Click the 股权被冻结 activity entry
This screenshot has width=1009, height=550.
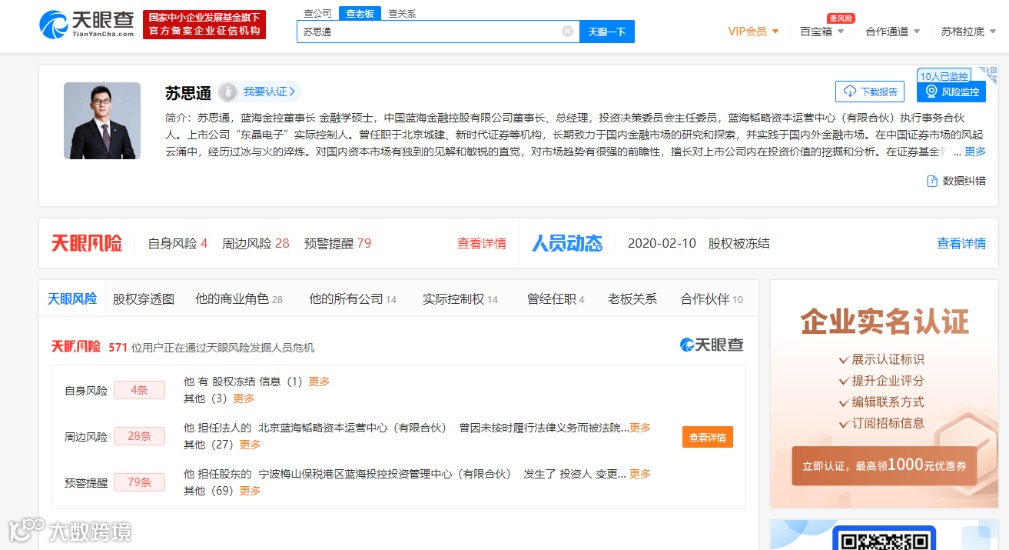pos(739,243)
